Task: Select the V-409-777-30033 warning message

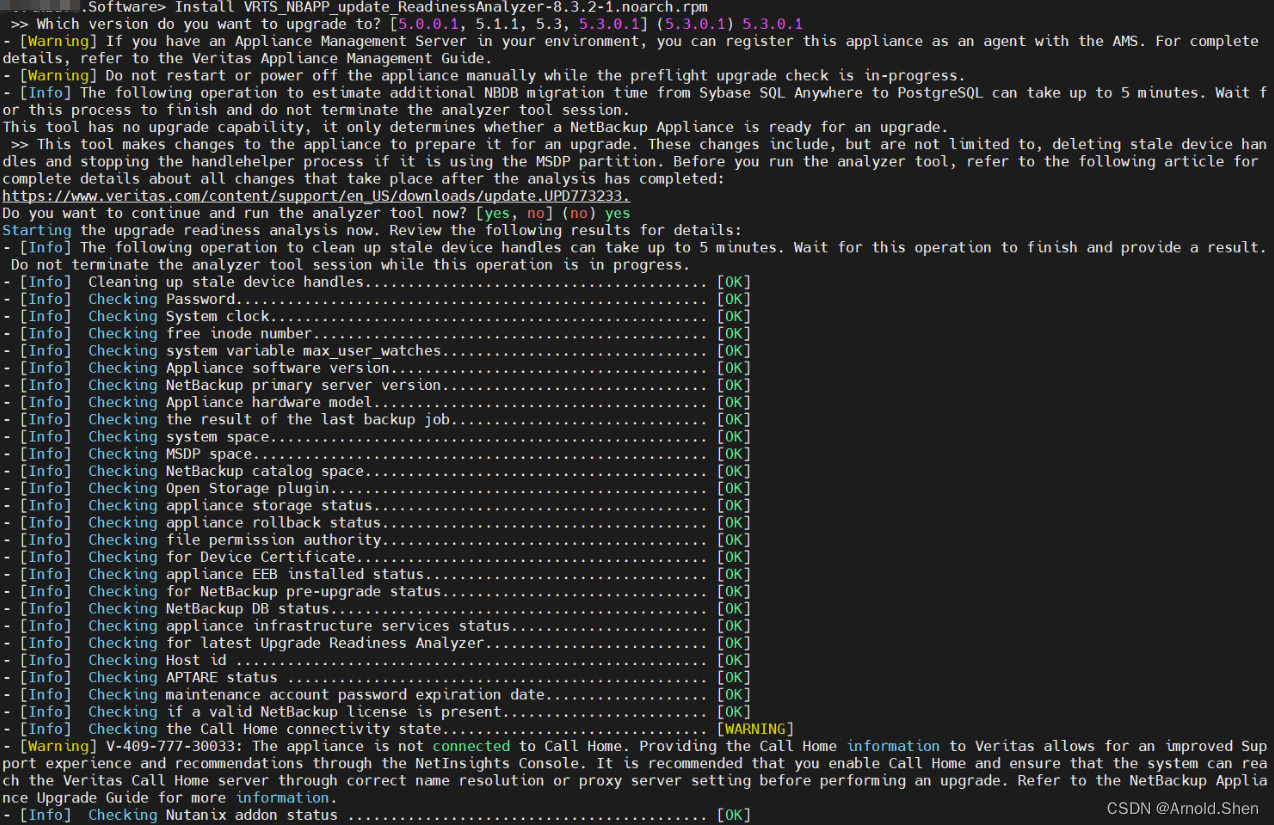Action: pos(636,772)
